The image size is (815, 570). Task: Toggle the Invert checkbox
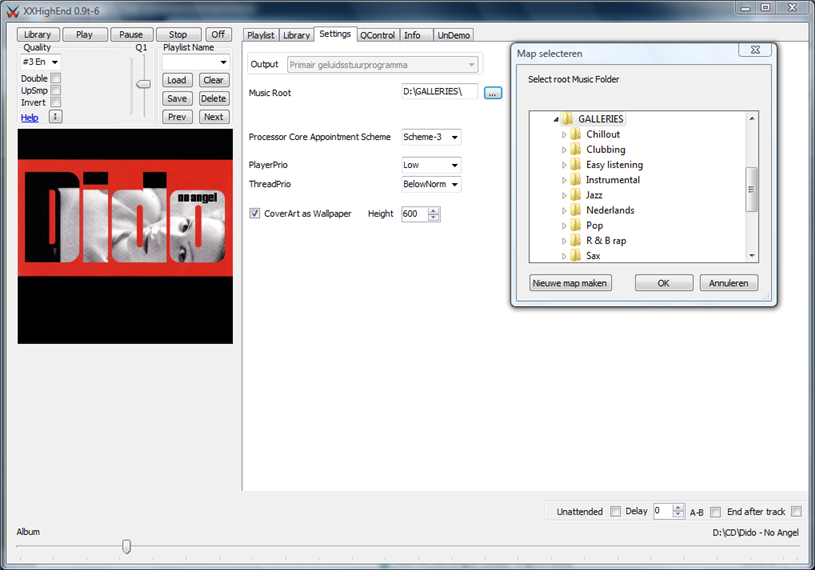[56, 102]
